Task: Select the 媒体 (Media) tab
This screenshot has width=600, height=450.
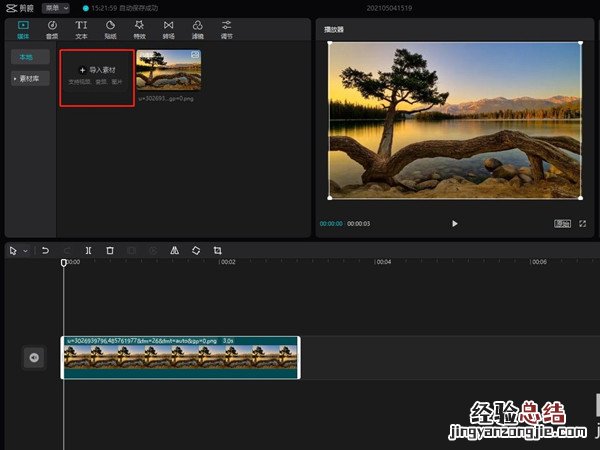Action: click(x=23, y=28)
